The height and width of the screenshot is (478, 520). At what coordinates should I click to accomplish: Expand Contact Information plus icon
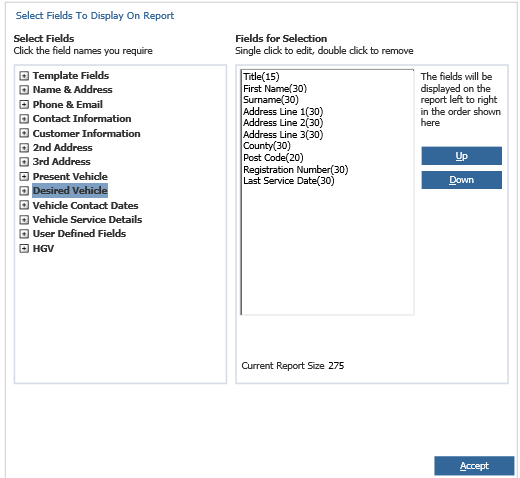click(x=24, y=119)
